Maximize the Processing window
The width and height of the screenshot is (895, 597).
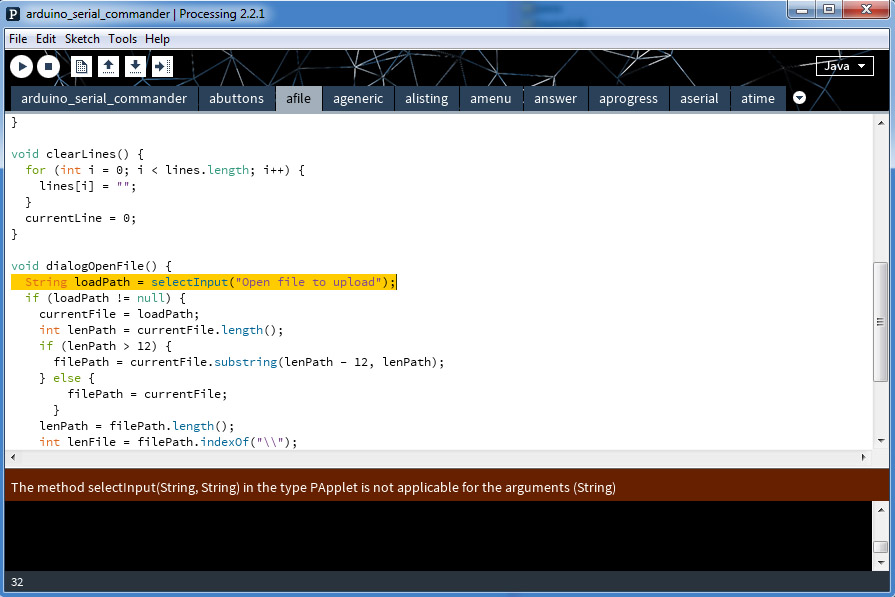pos(829,10)
